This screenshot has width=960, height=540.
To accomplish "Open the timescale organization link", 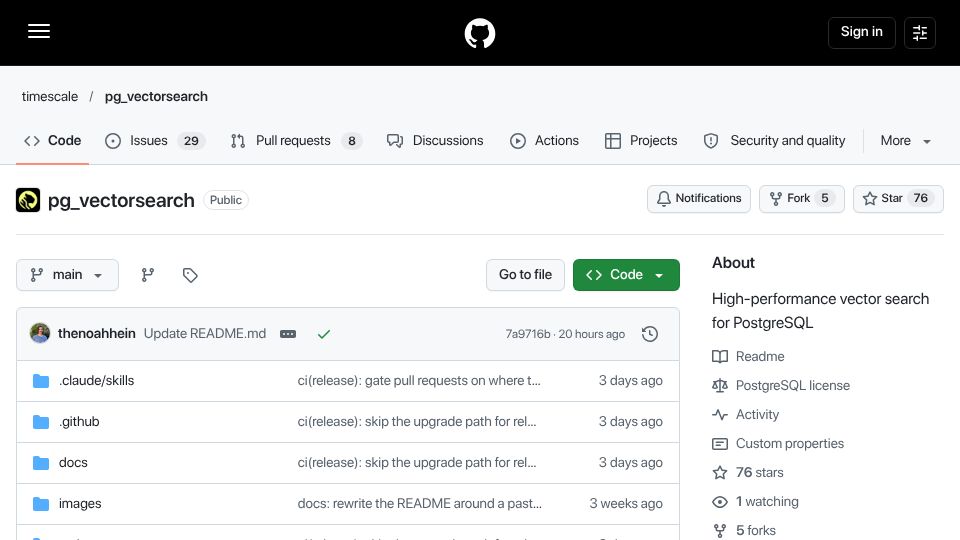I will (50, 96).
